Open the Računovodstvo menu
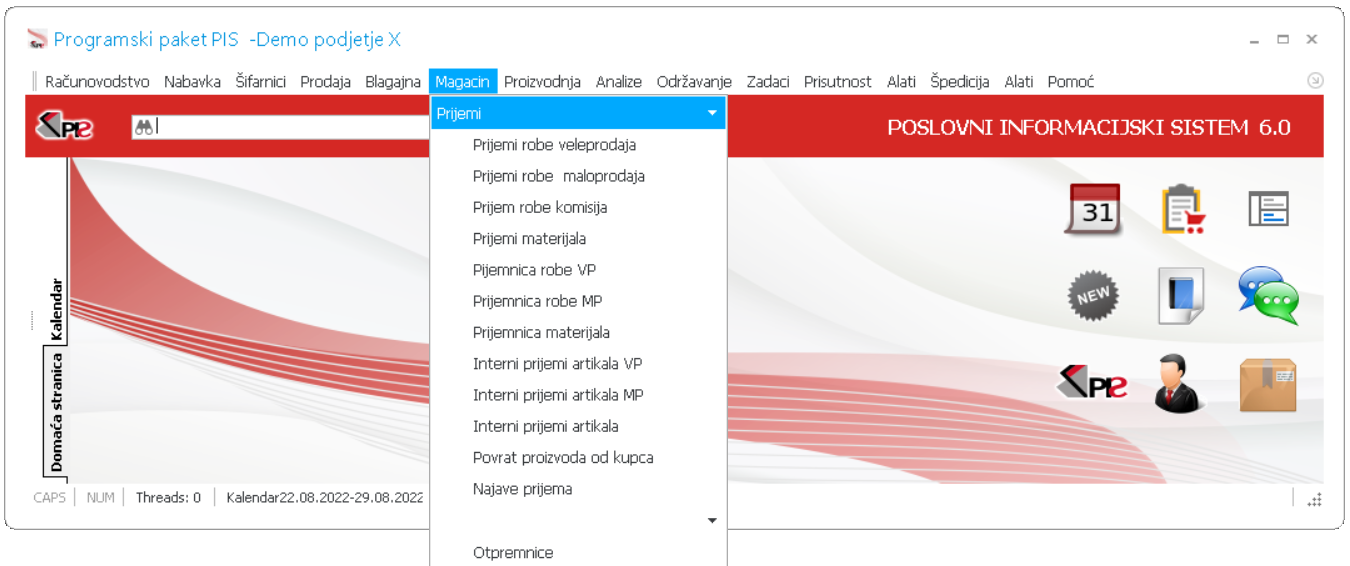This screenshot has width=1350, height=566. pos(97,82)
